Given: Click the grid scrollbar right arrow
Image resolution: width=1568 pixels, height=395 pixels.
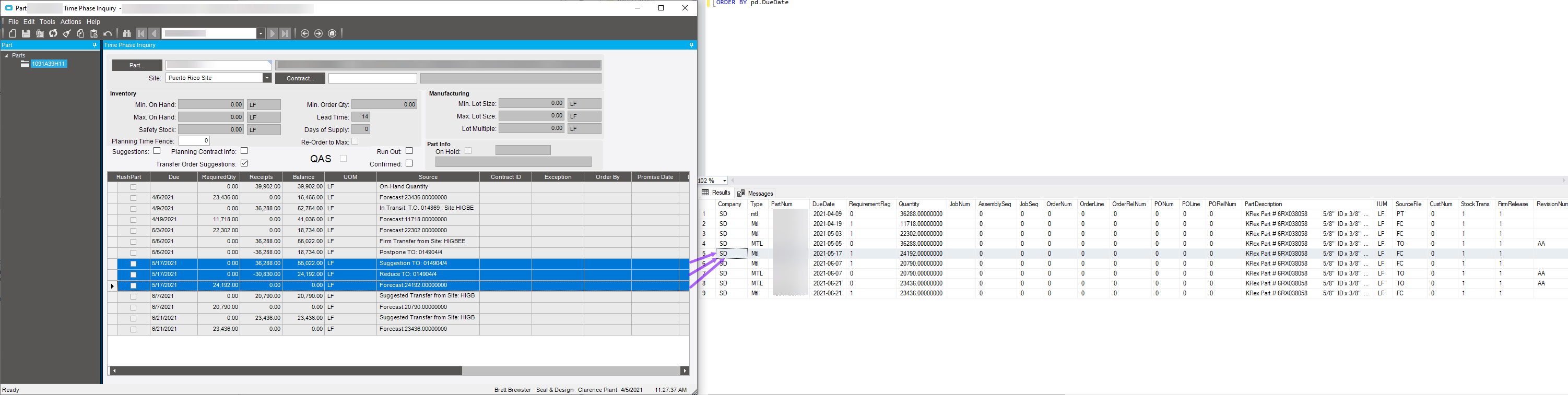Looking at the screenshot, I should (x=685, y=370).
